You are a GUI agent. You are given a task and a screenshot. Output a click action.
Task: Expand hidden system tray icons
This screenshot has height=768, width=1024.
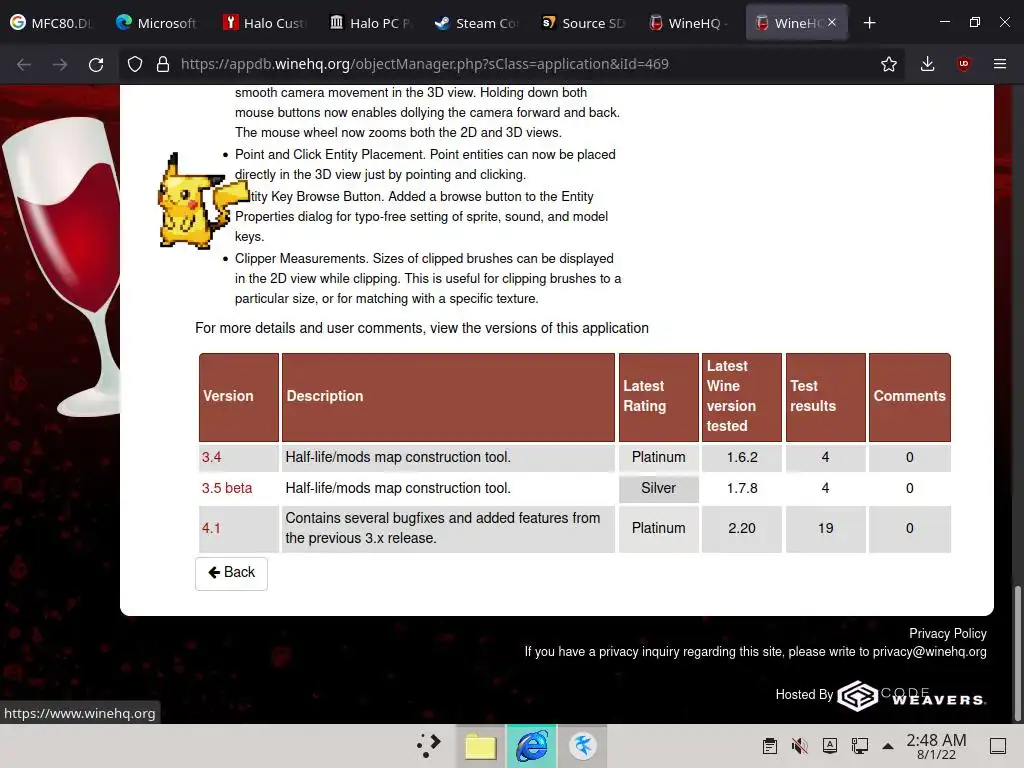click(888, 746)
